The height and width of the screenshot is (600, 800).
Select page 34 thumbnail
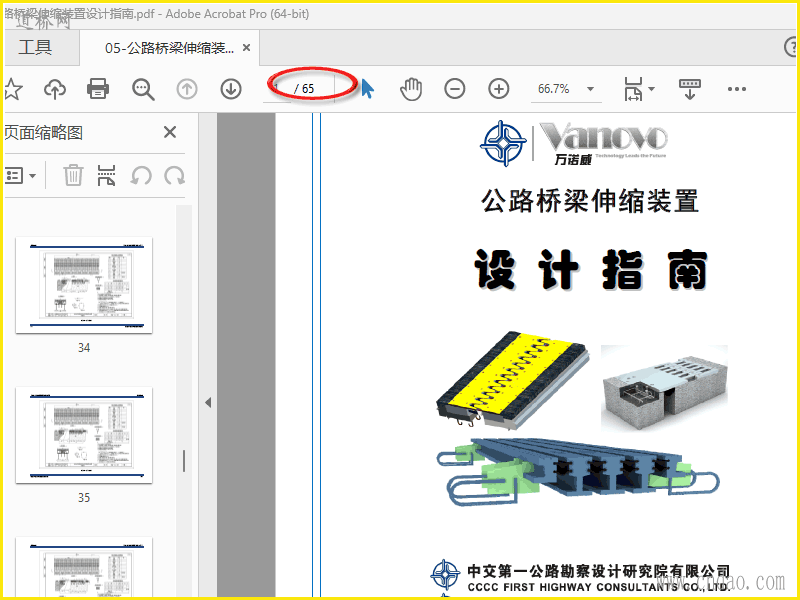[84, 285]
